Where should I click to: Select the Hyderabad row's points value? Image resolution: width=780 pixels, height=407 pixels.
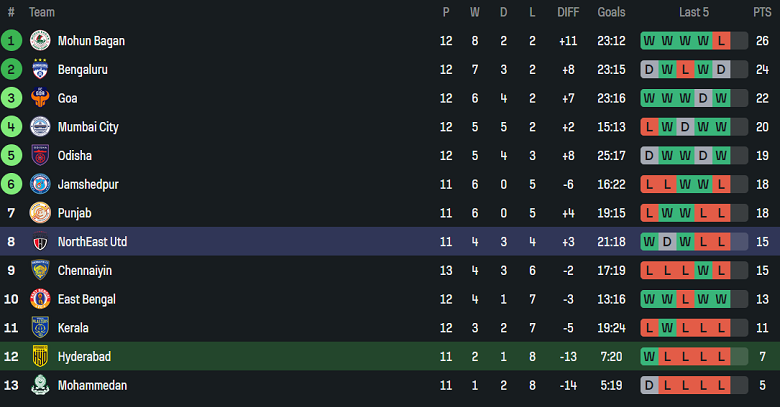point(762,357)
